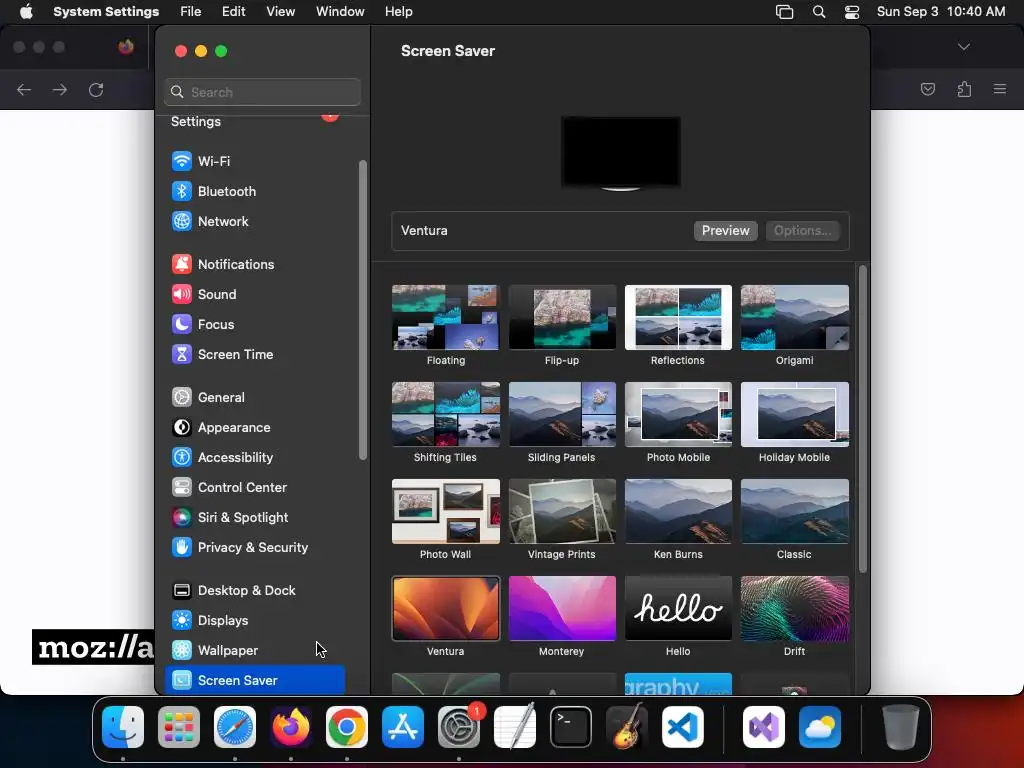Choose the Holiday Mobile screen saver
Image resolution: width=1024 pixels, height=768 pixels.
coord(795,415)
